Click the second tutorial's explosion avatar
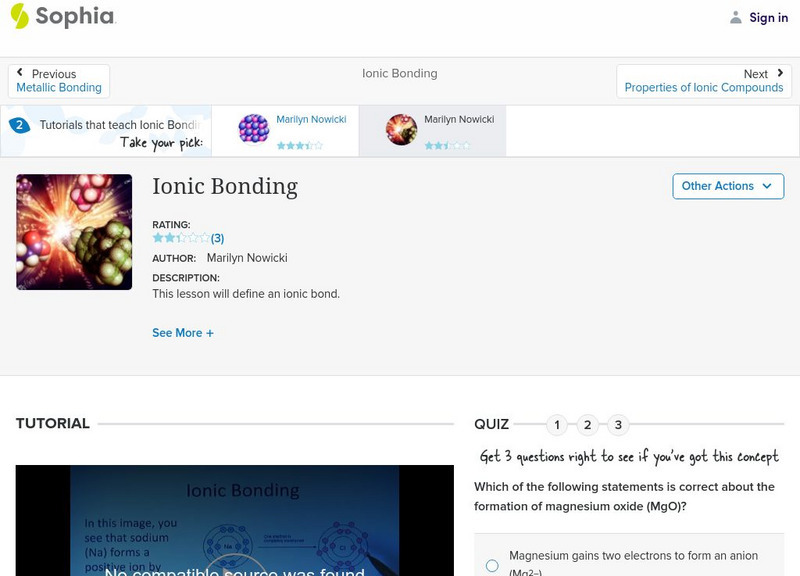This screenshot has width=800, height=576. click(400, 128)
